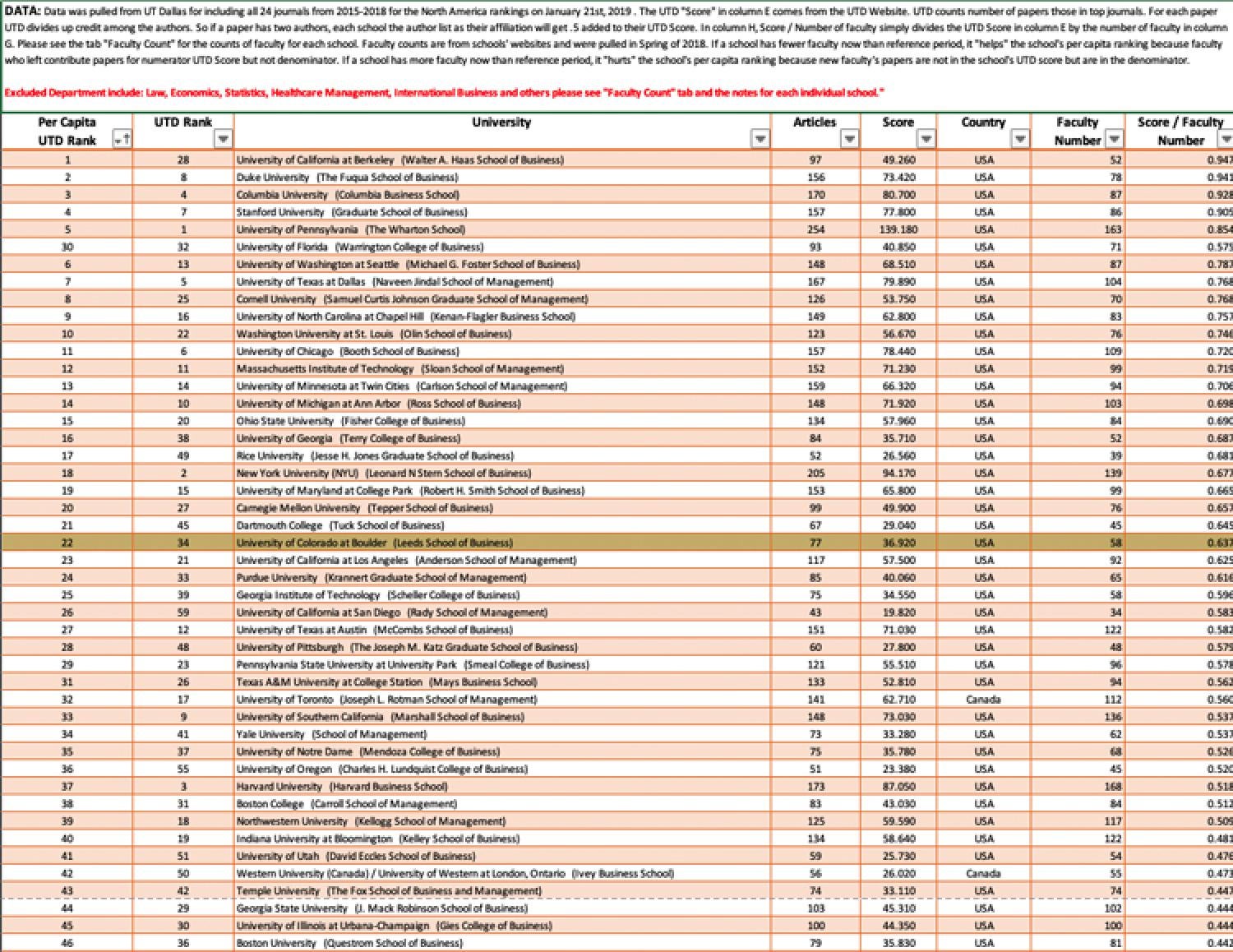Select the University of Texas at Dallas cell
Screen dimensions: 1233x952
coord(502,281)
